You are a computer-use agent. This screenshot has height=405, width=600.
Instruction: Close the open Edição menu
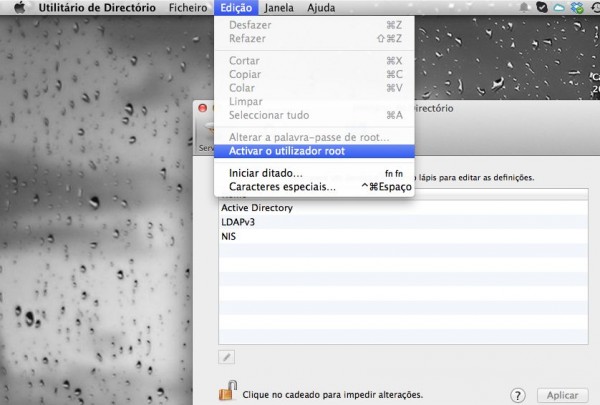(x=236, y=8)
